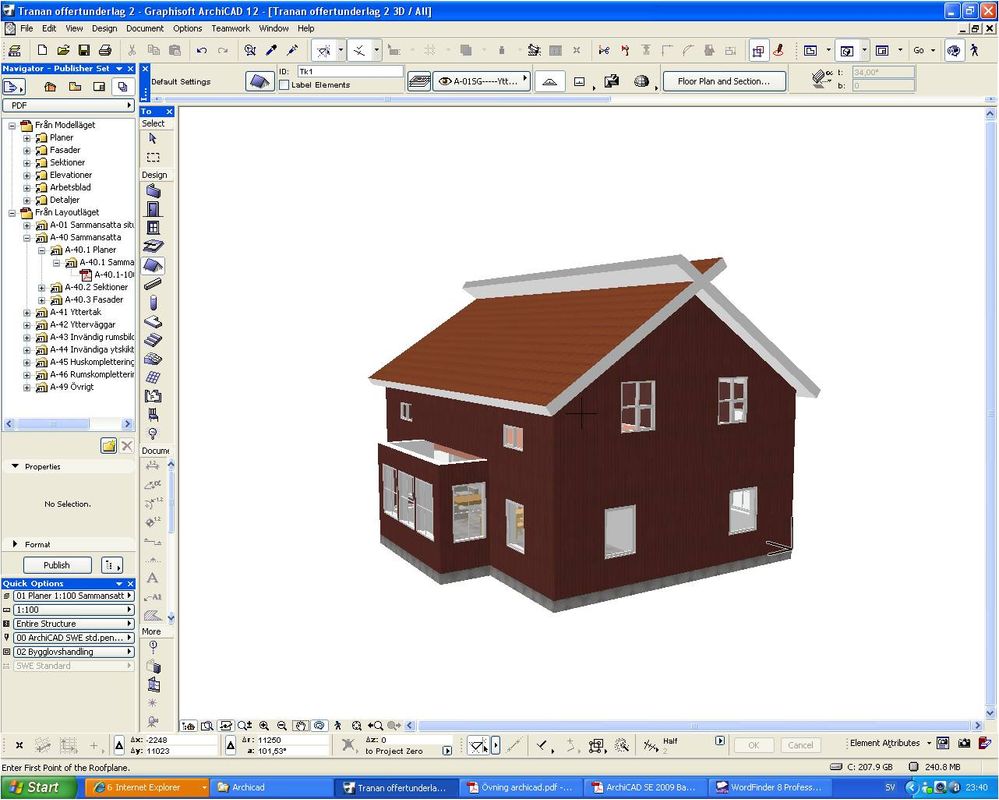Select the Window tool

click(153, 227)
